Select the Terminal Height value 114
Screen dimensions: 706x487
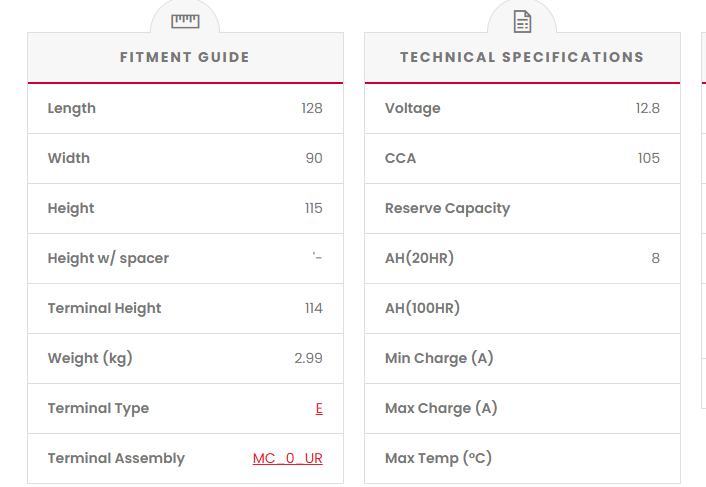[314, 308]
